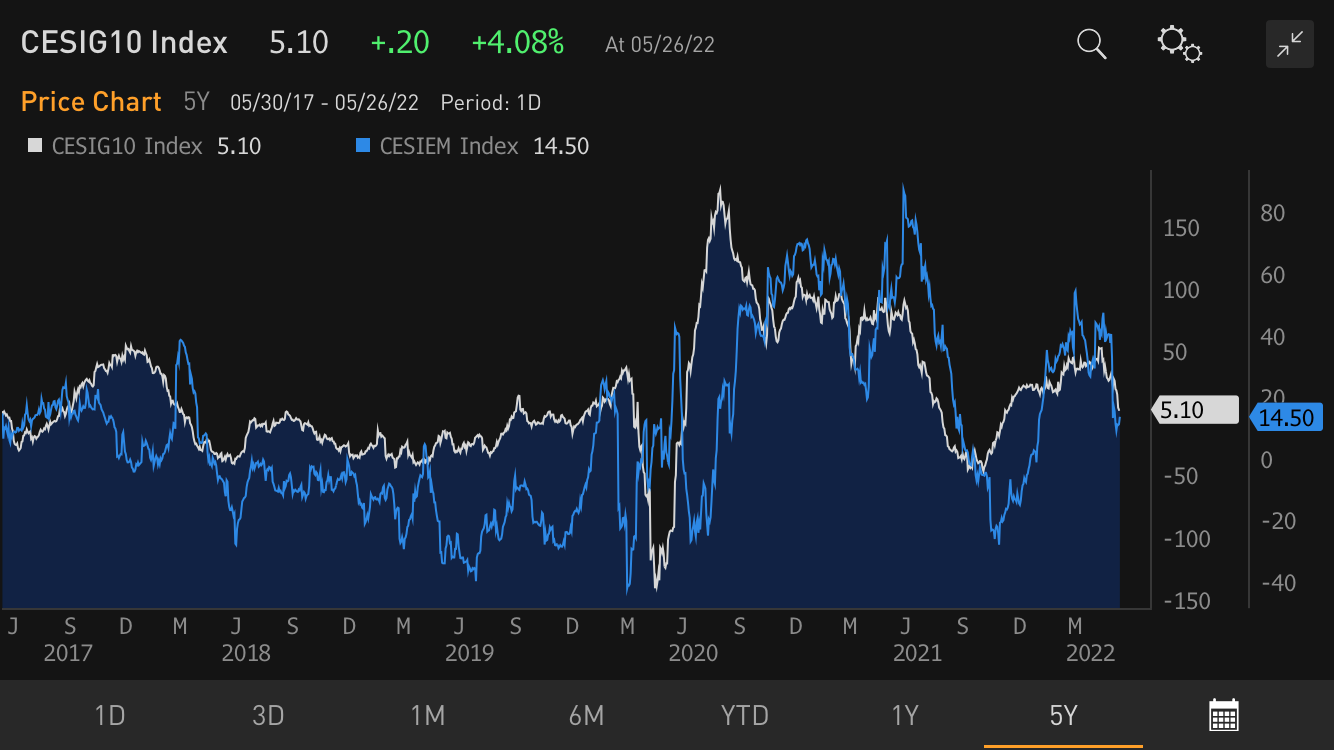Open the 5Y date range label
The image size is (1334, 750).
click(x=196, y=102)
